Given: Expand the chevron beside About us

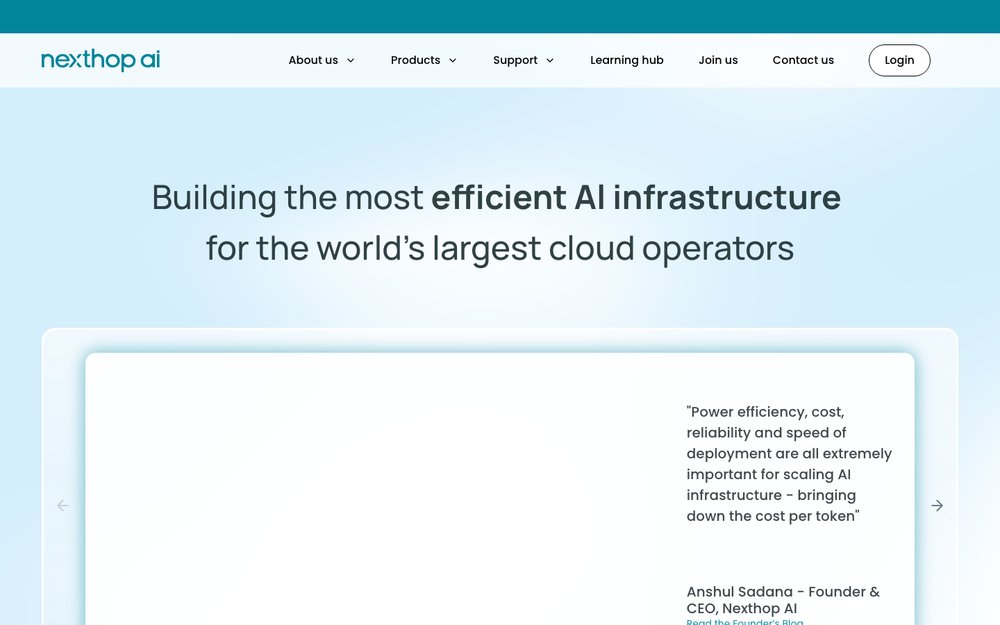Looking at the screenshot, I should 351,61.
